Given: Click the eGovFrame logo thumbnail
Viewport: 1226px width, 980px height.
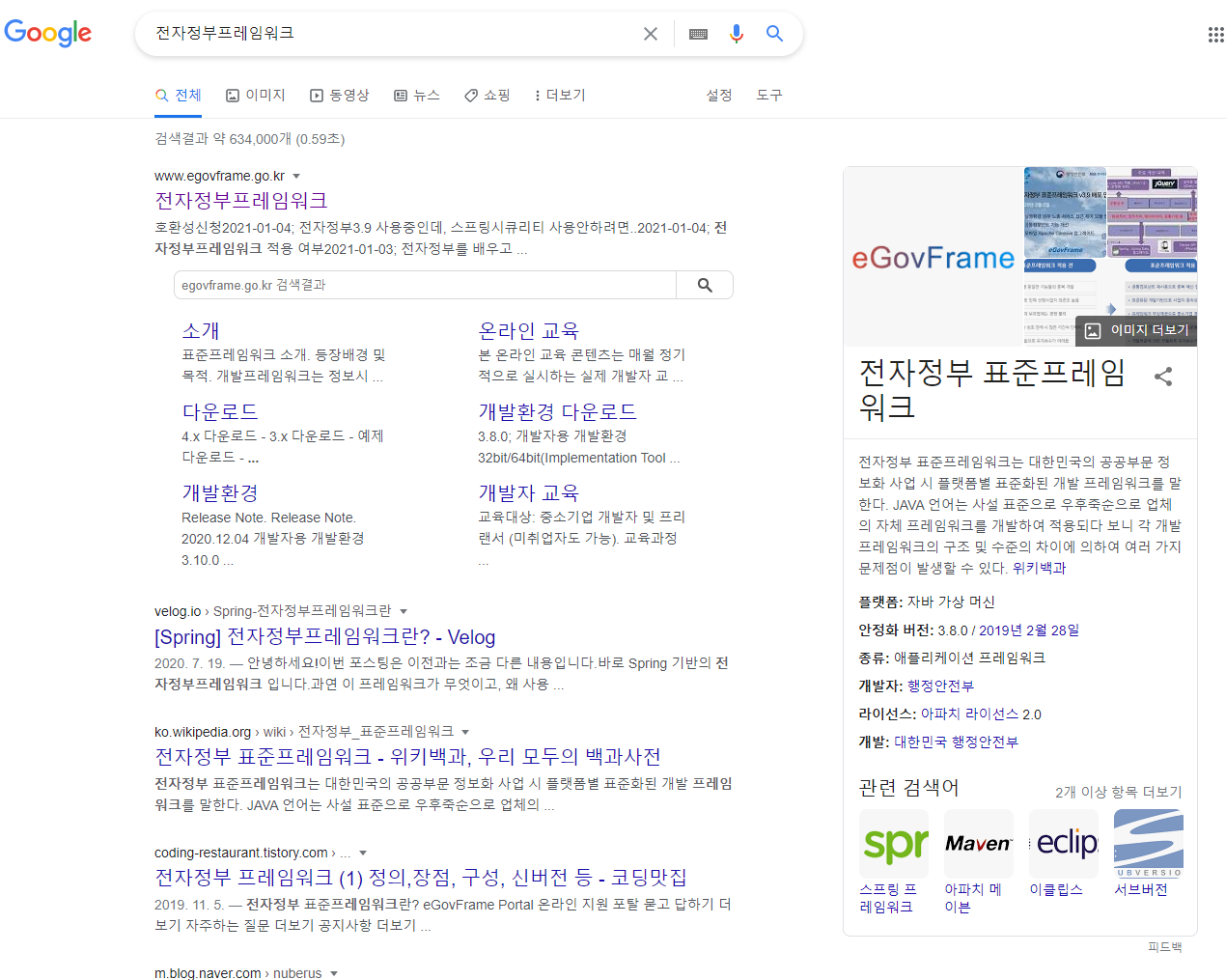Looking at the screenshot, I should pos(933,257).
